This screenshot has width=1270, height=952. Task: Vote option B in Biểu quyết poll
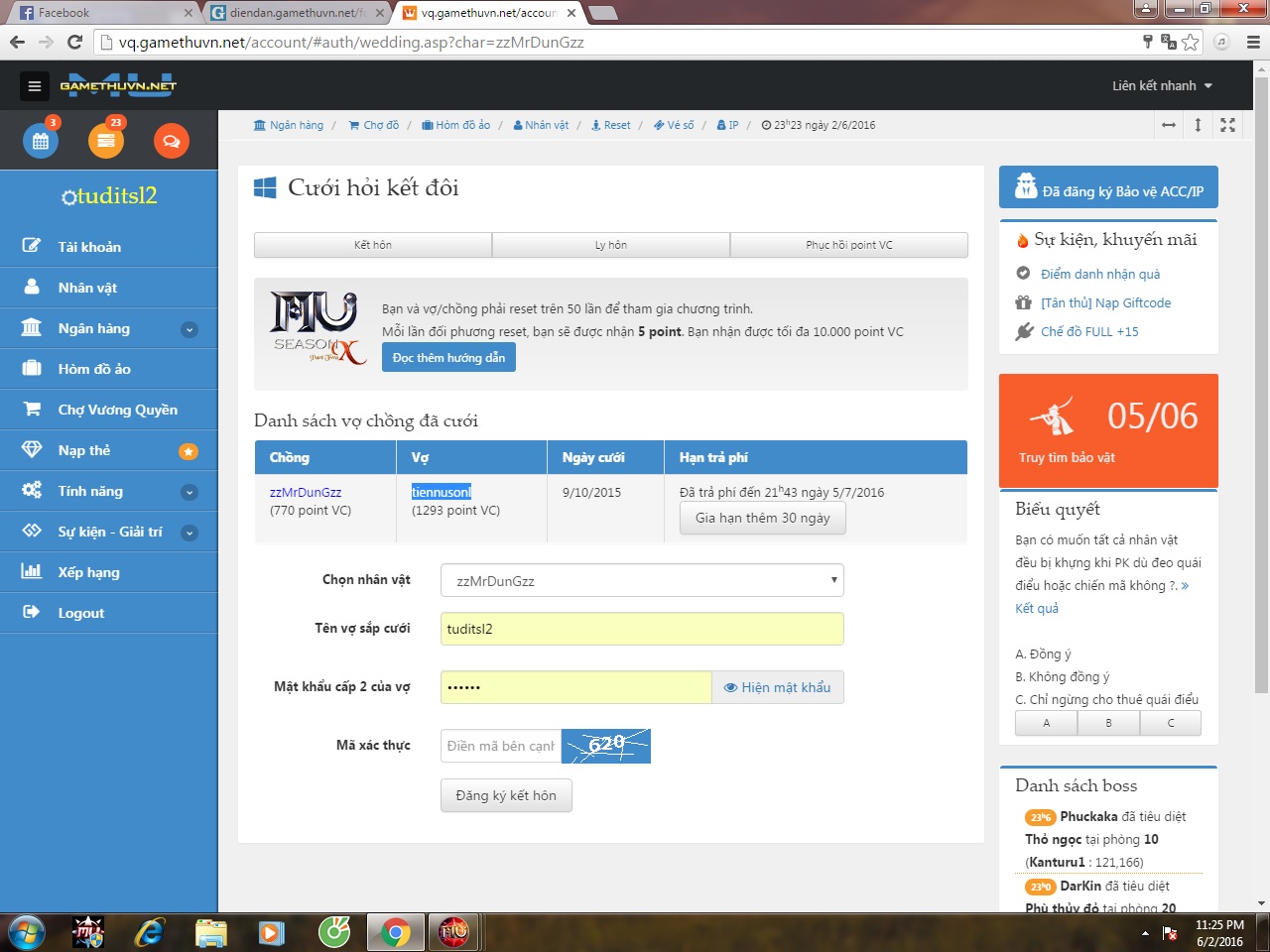[x=1108, y=723]
